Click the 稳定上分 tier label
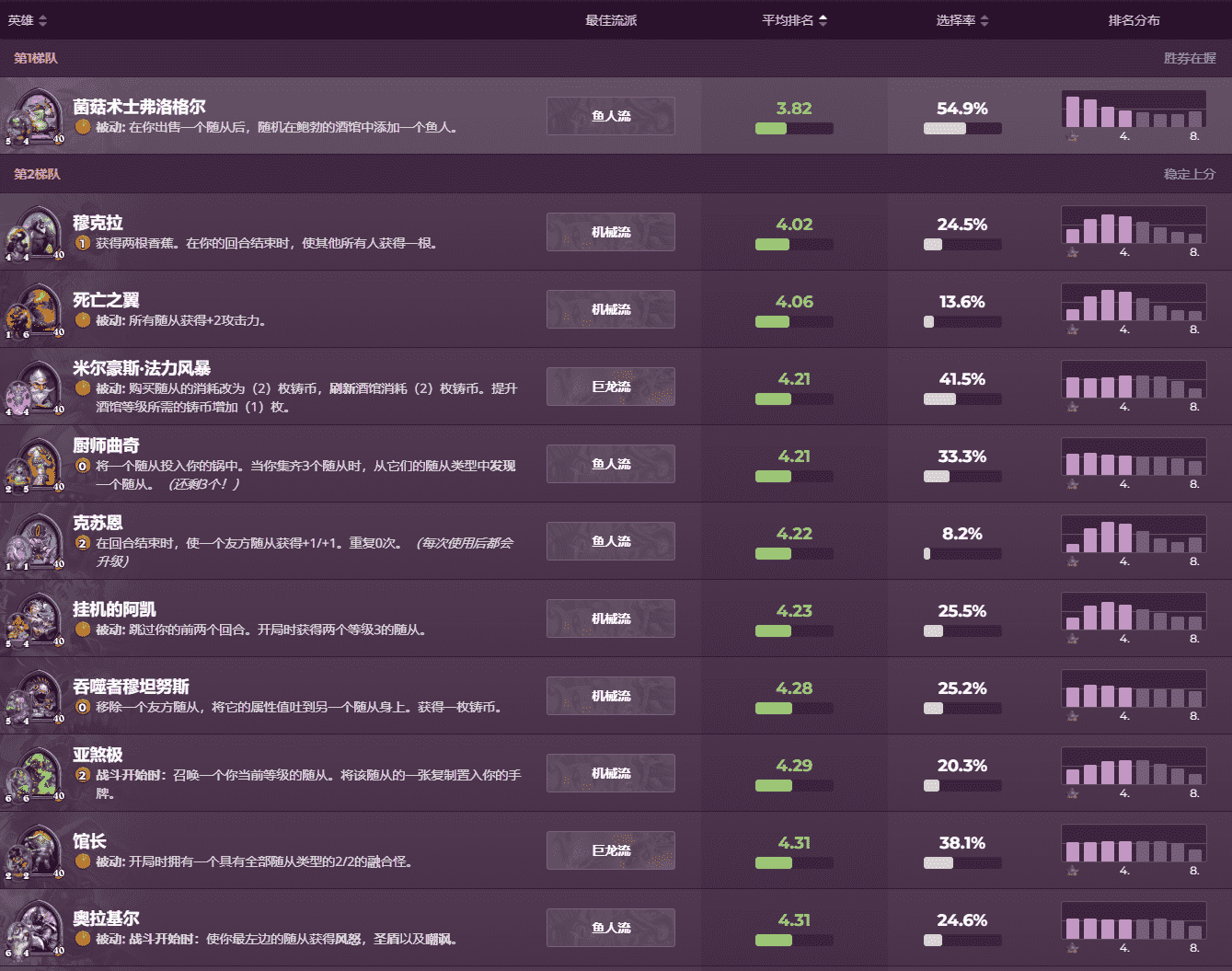Screen dimensions: 1232x971 coord(1190,174)
